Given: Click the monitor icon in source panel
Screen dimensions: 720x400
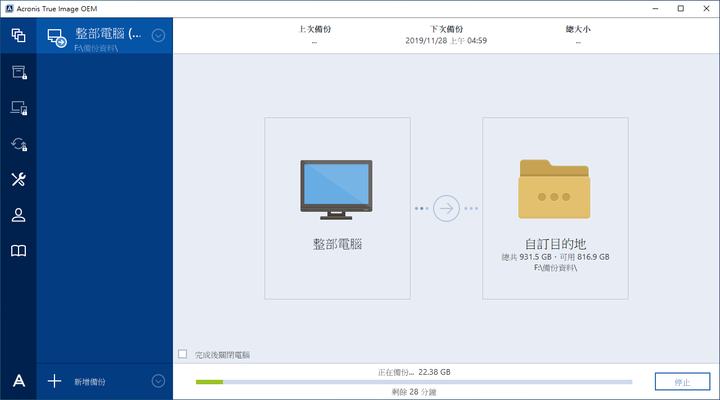Looking at the screenshot, I should pos(337,190).
